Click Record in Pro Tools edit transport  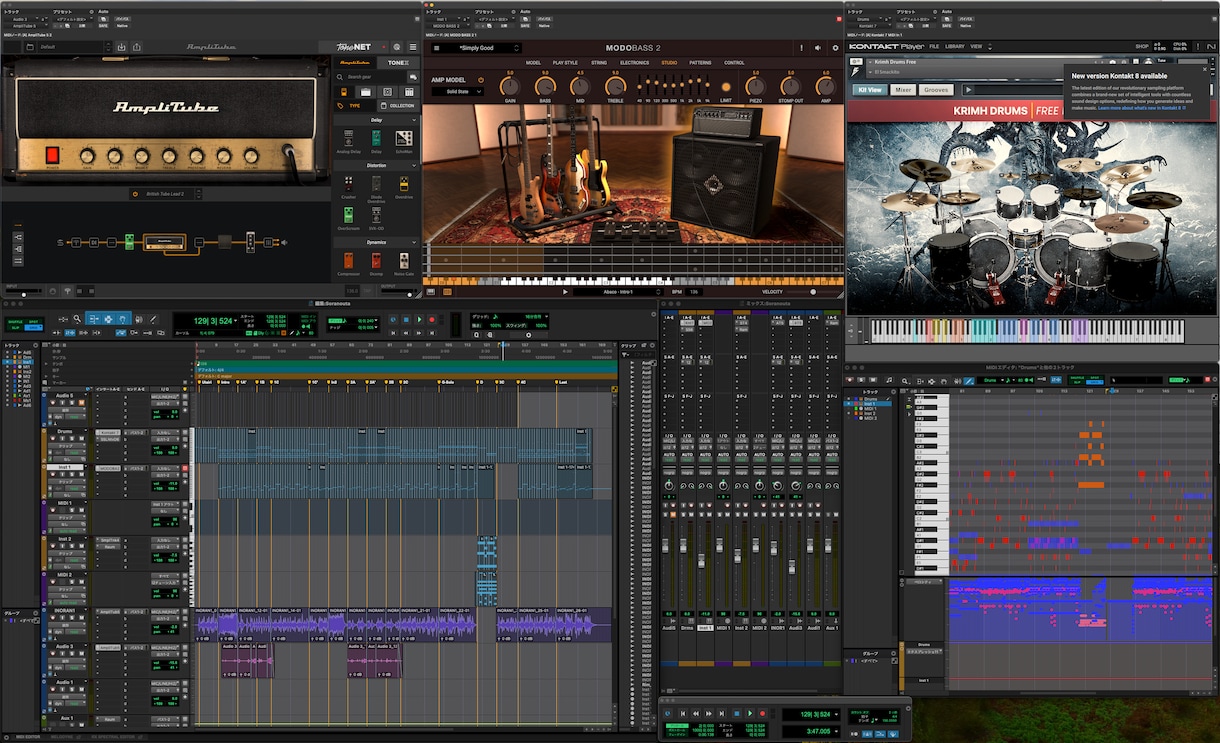pyautogui.click(x=432, y=319)
